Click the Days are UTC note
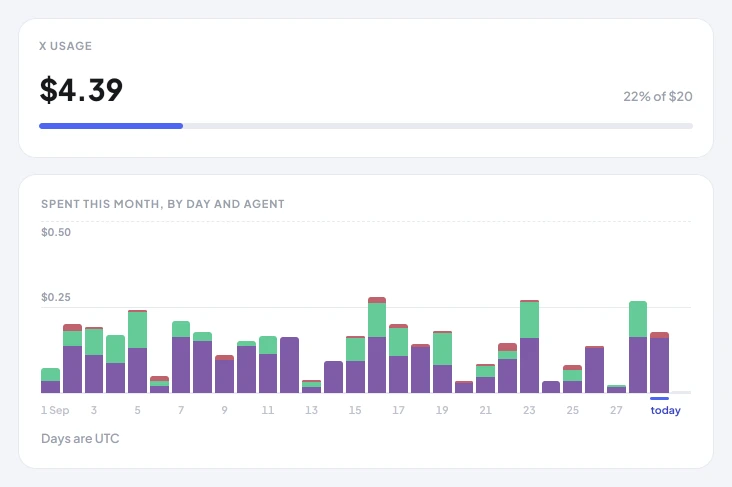This screenshot has width=732, height=487. click(x=80, y=438)
